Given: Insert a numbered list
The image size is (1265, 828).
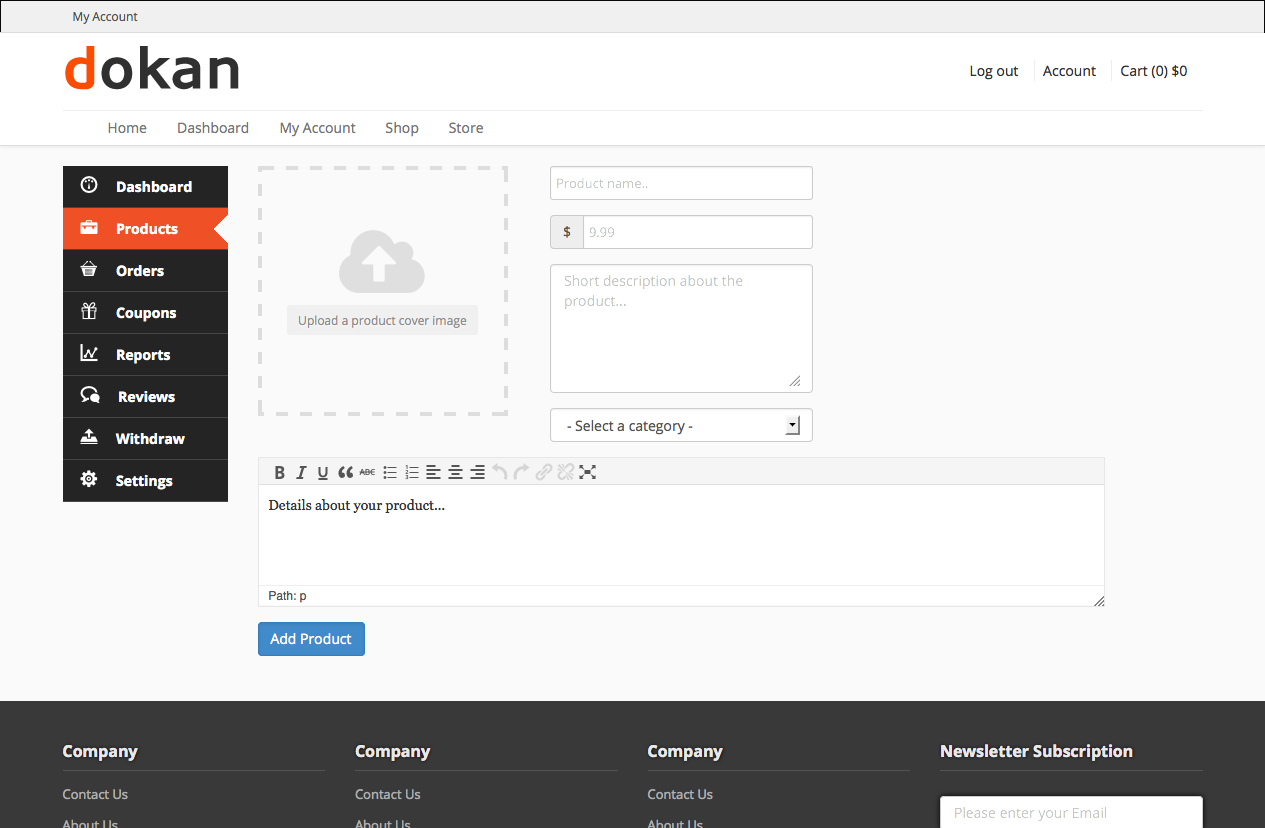Looking at the screenshot, I should [412, 472].
